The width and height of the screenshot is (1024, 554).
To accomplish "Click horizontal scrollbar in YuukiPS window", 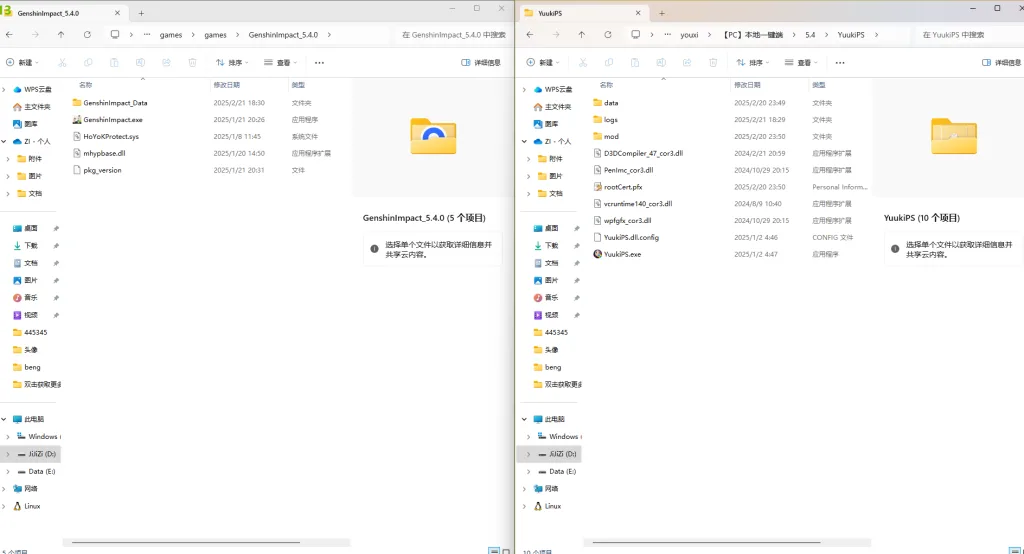I will pos(706,542).
